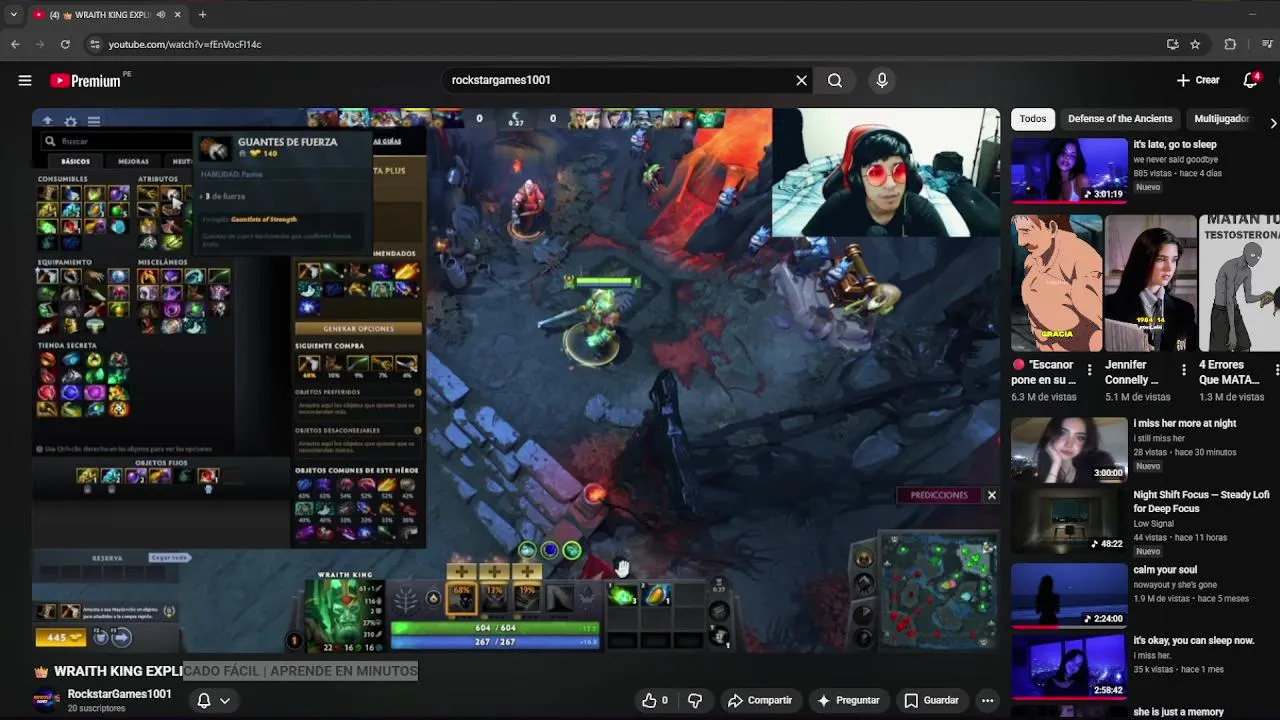Screen dimensions: 1280x720
Task: Open the browser extensions puzzle icon
Action: point(1230,44)
